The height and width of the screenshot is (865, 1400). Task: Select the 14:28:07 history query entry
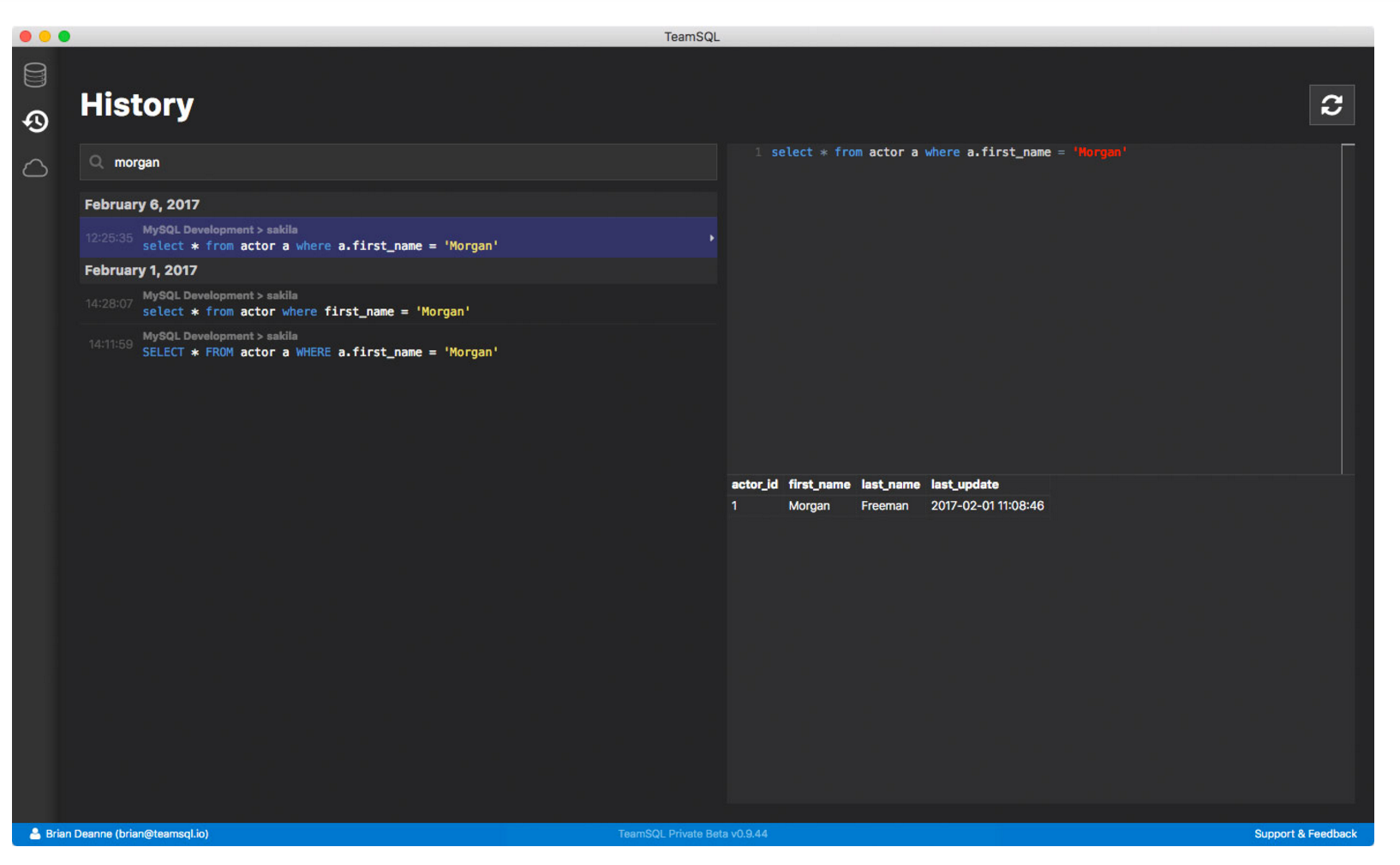coord(398,303)
